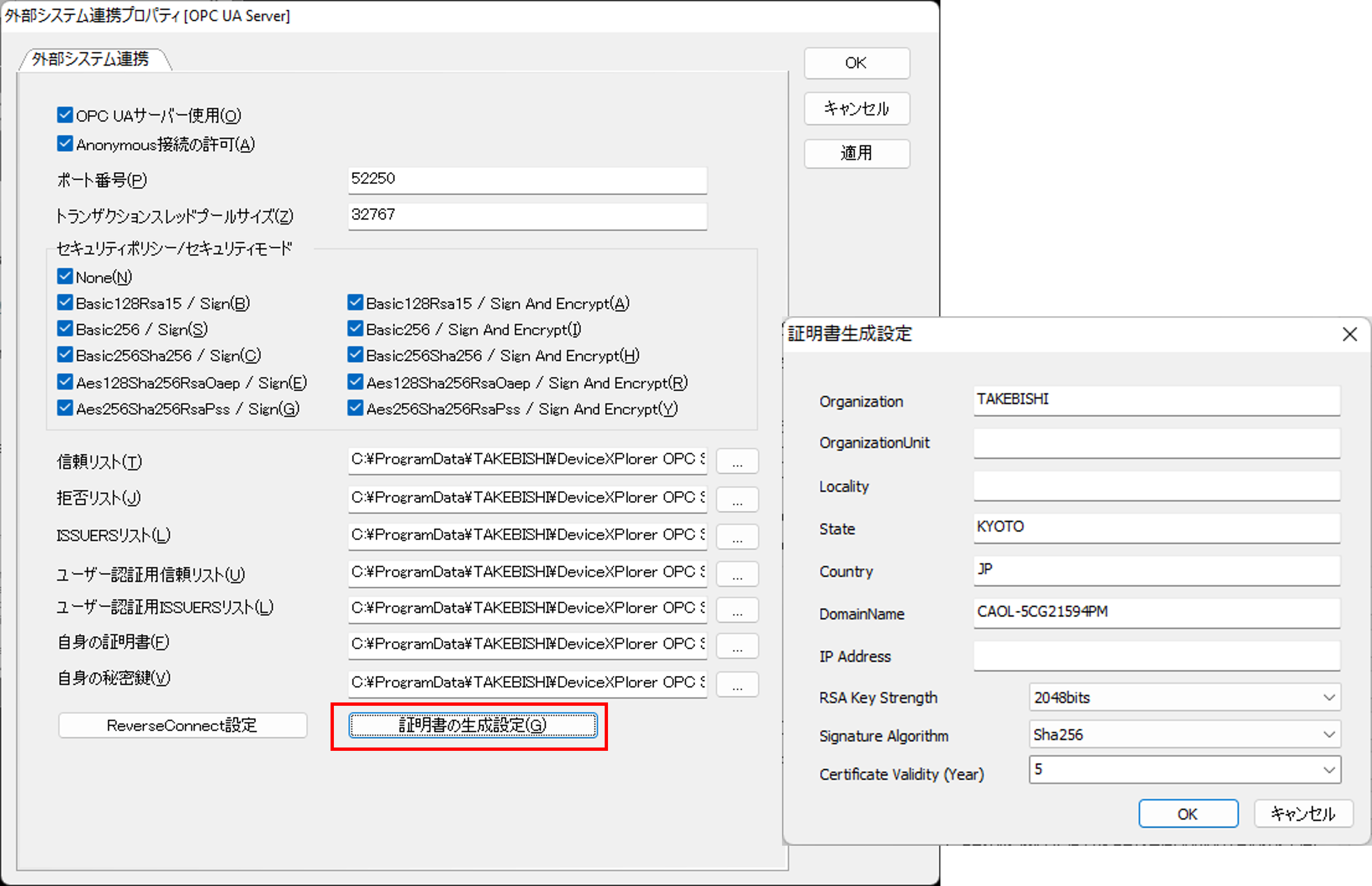Click browse button for 信頼リスト path
The image size is (1372, 886).
point(737,461)
